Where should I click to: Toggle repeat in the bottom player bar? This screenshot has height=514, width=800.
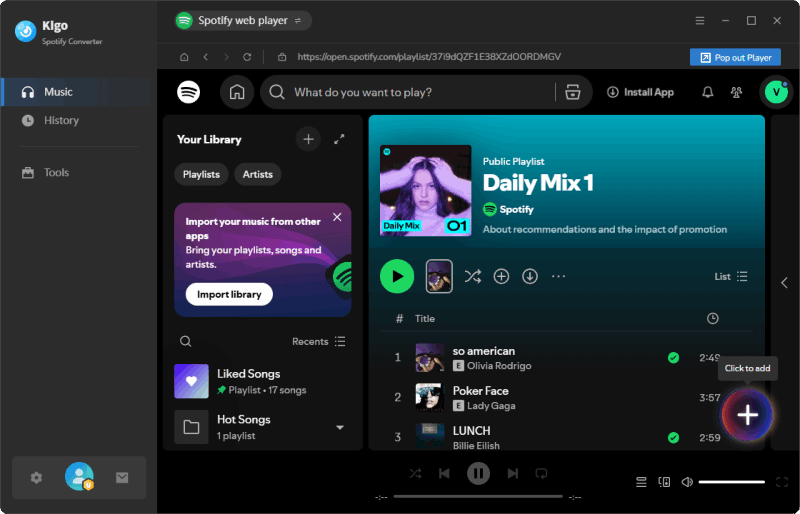[541, 474]
